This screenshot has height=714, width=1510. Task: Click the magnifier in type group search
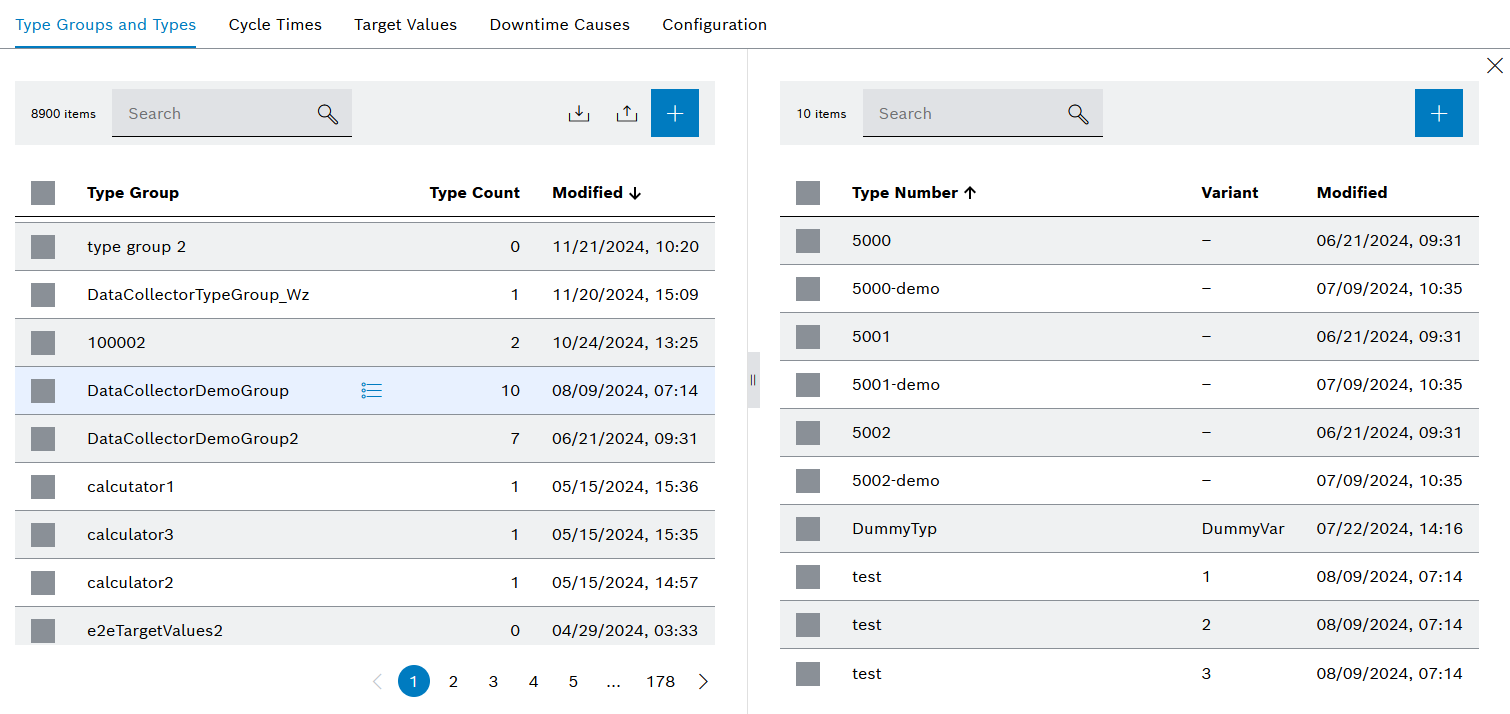(328, 114)
